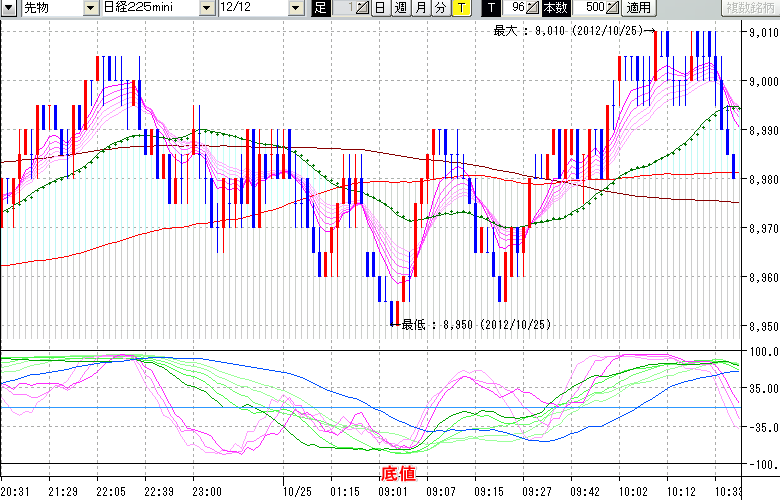
Task: Click the spinner beside the 96 tick value
Action: tap(532, 8)
